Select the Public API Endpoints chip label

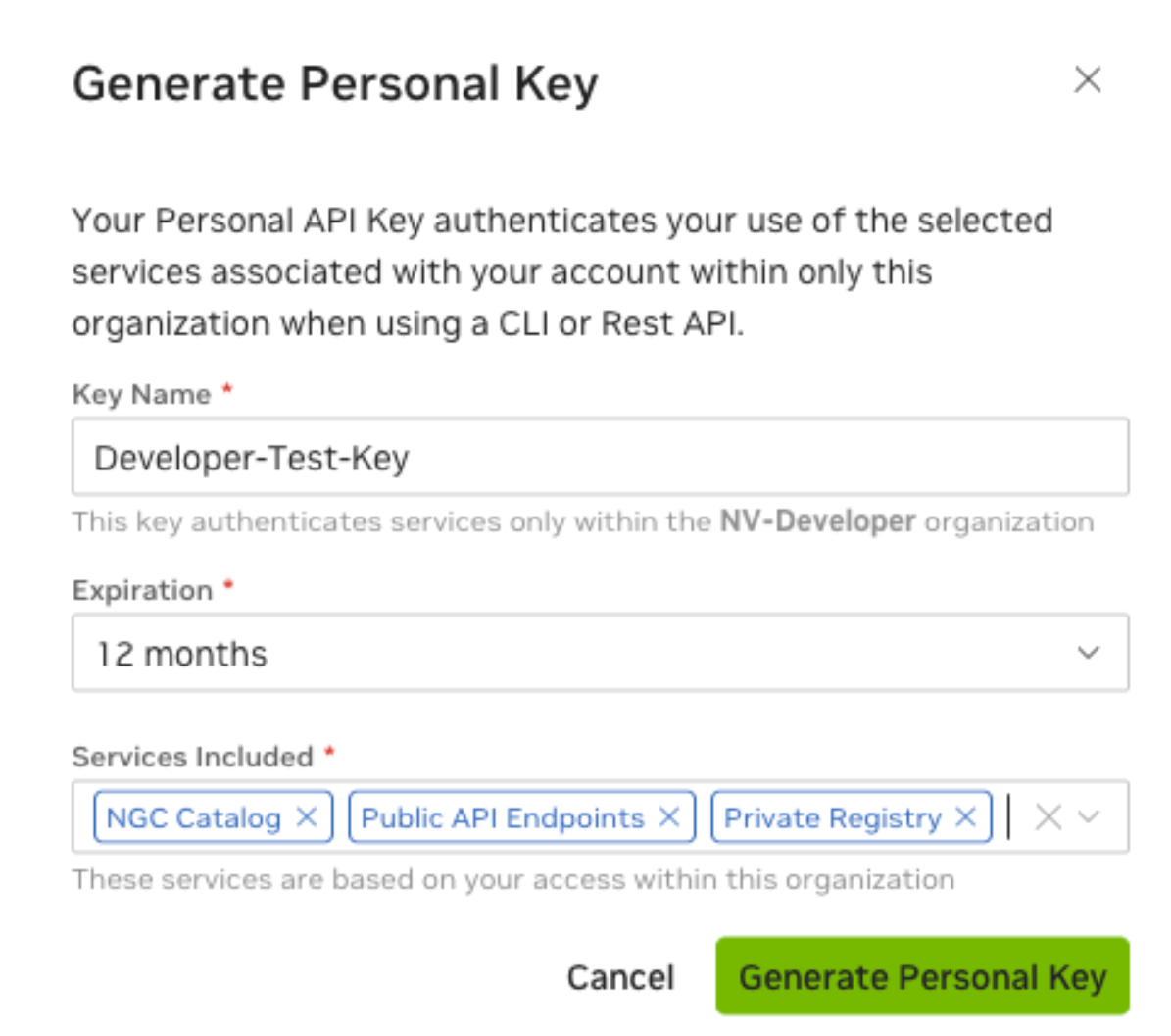(x=503, y=817)
